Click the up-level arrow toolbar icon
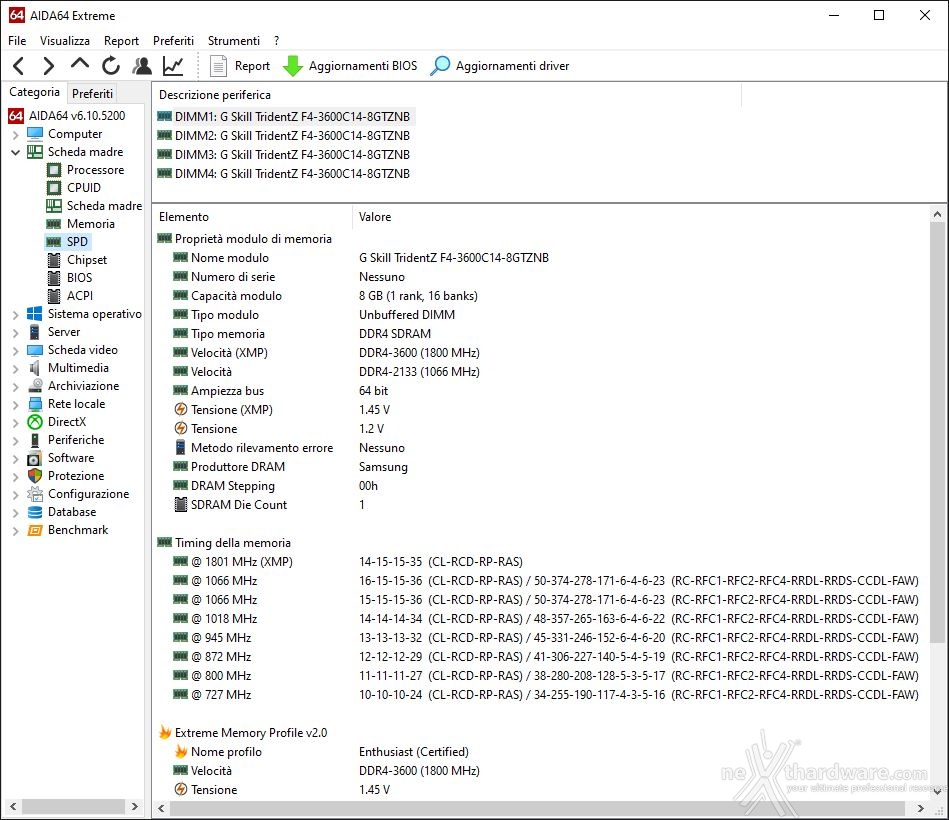Viewport: 949px width, 820px height. [x=79, y=64]
